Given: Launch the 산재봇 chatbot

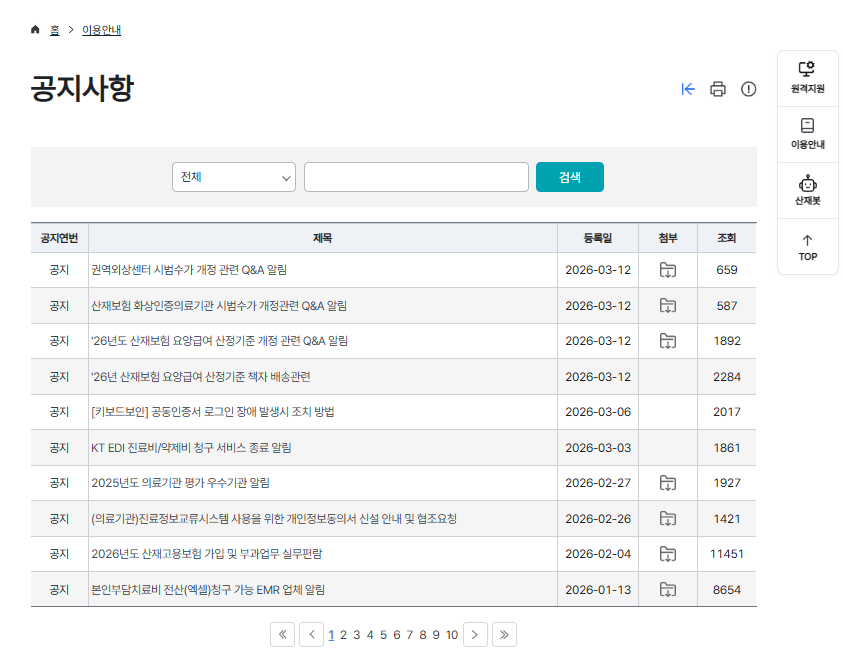Looking at the screenshot, I should [x=807, y=191].
